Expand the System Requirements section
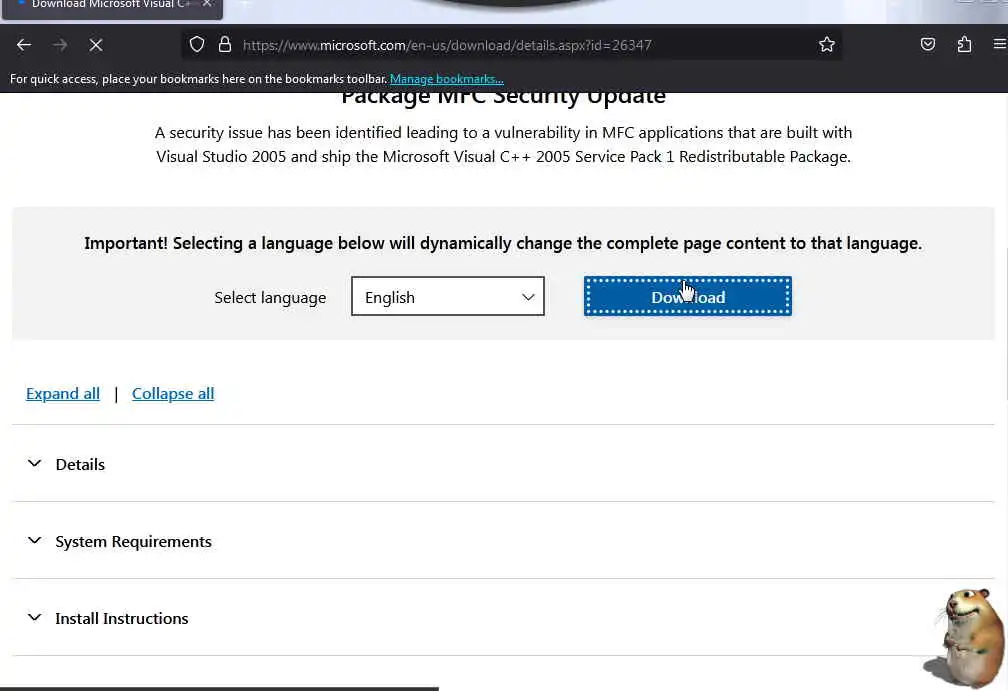The image size is (1008, 691). click(503, 541)
